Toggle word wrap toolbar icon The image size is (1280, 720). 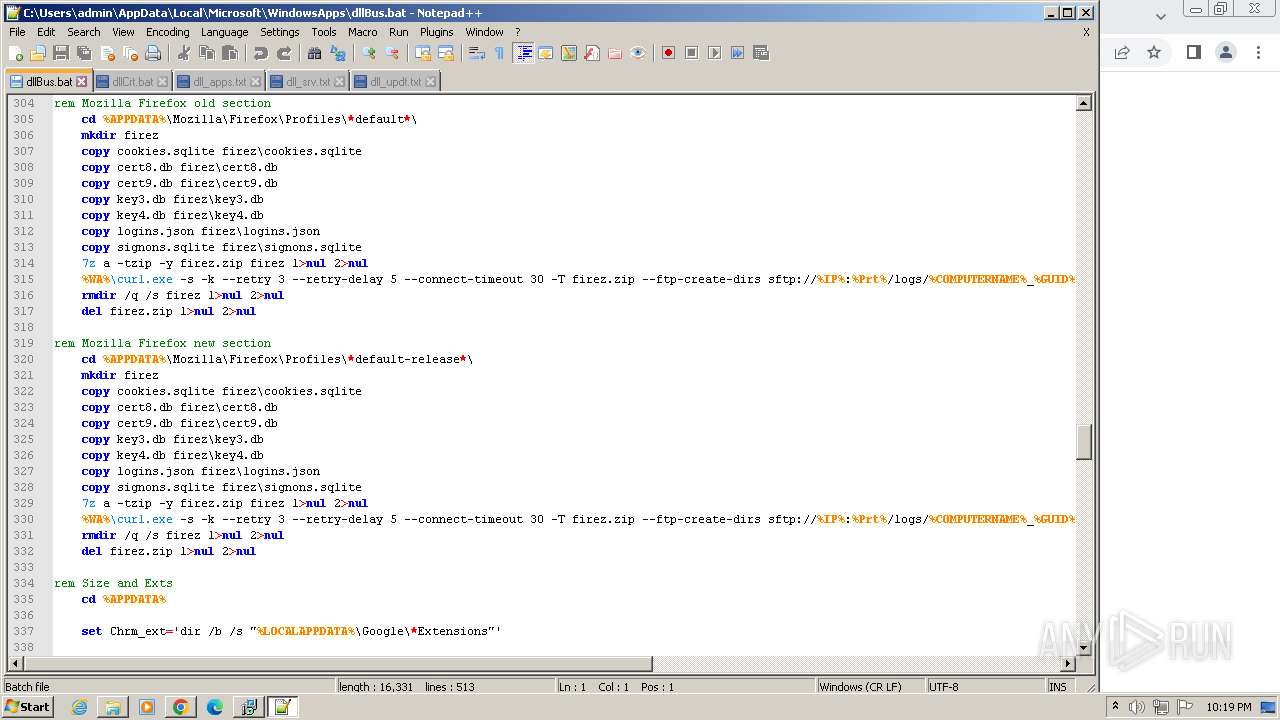point(477,53)
